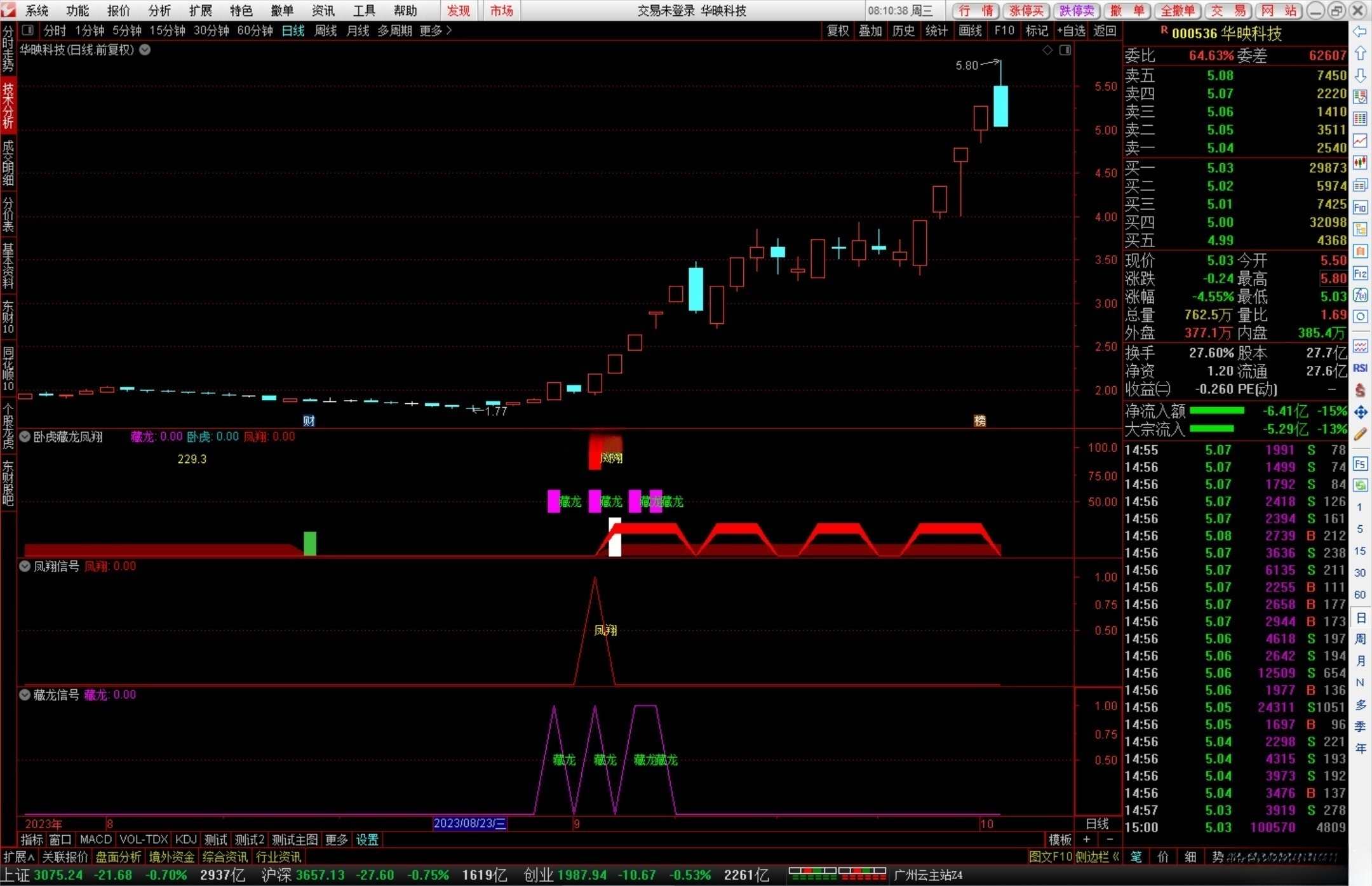Collapse the 卧虎藏龙凤翔 indicator panel toggle
The height and width of the screenshot is (886, 1372).
click(x=25, y=437)
